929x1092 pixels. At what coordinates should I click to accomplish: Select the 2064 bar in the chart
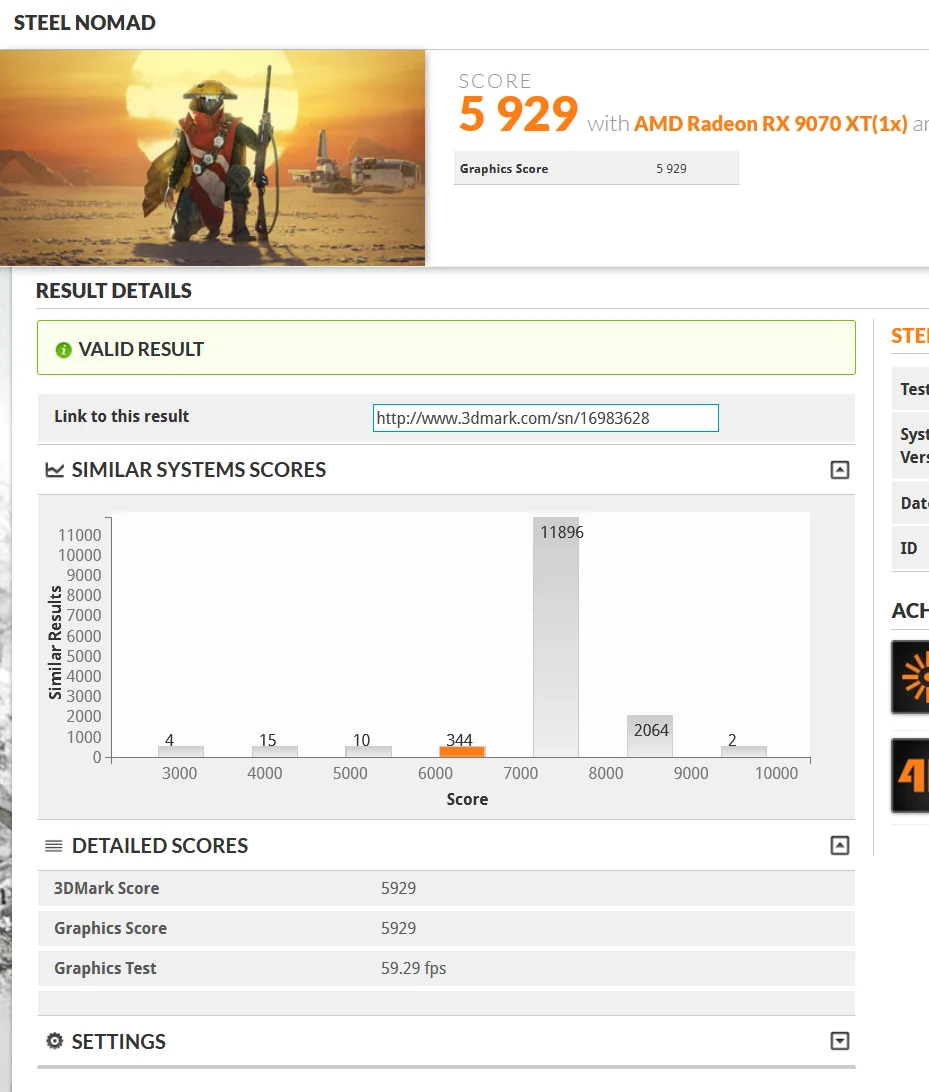tap(650, 736)
